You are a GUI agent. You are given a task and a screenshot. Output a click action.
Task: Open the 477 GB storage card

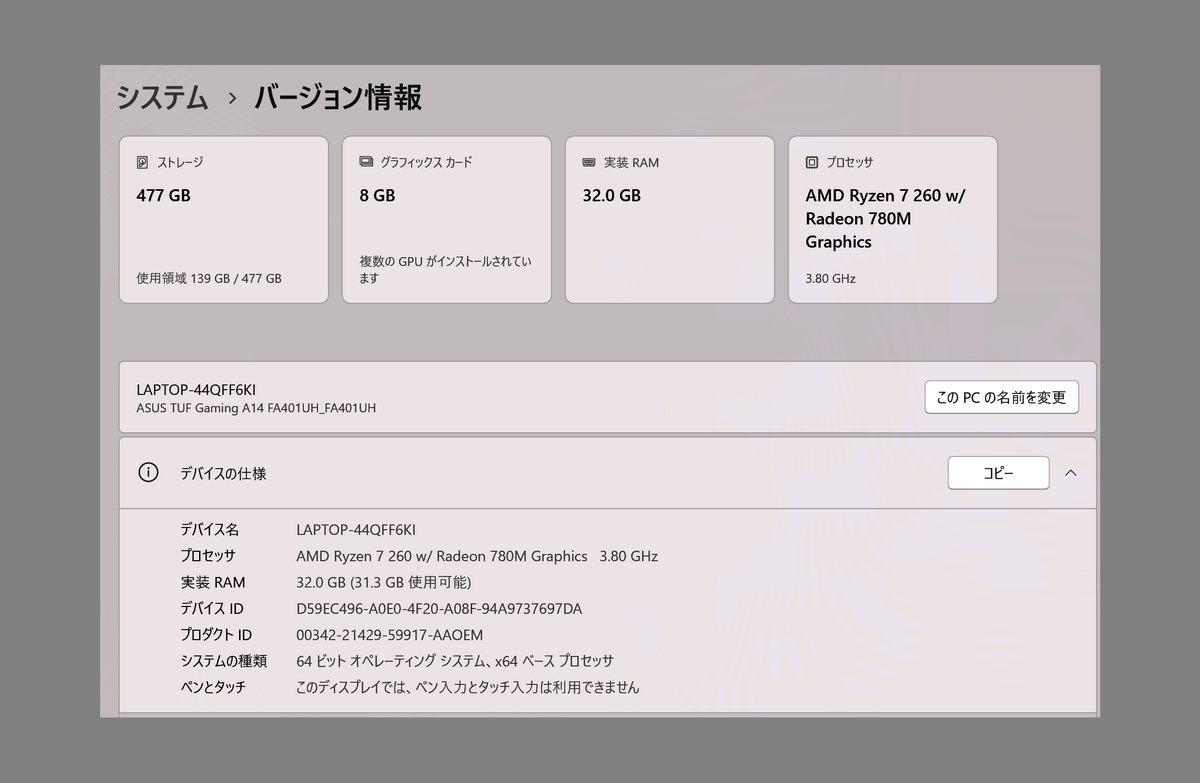click(223, 219)
